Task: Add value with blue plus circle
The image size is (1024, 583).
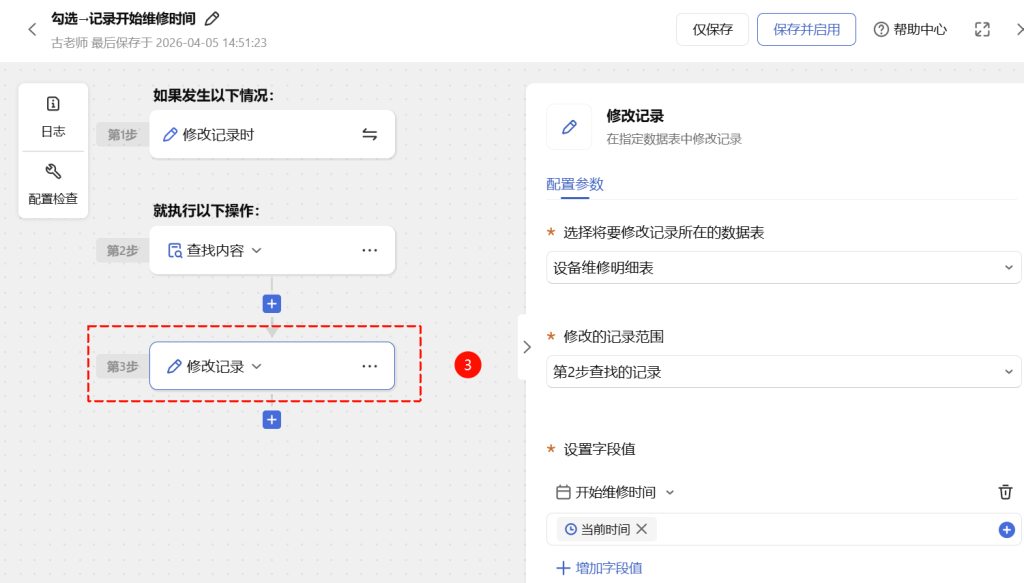Action: 1006,529
